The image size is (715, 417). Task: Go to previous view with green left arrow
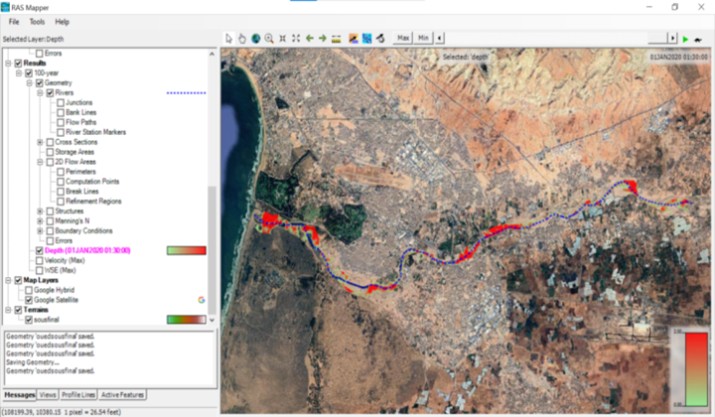[x=310, y=39]
